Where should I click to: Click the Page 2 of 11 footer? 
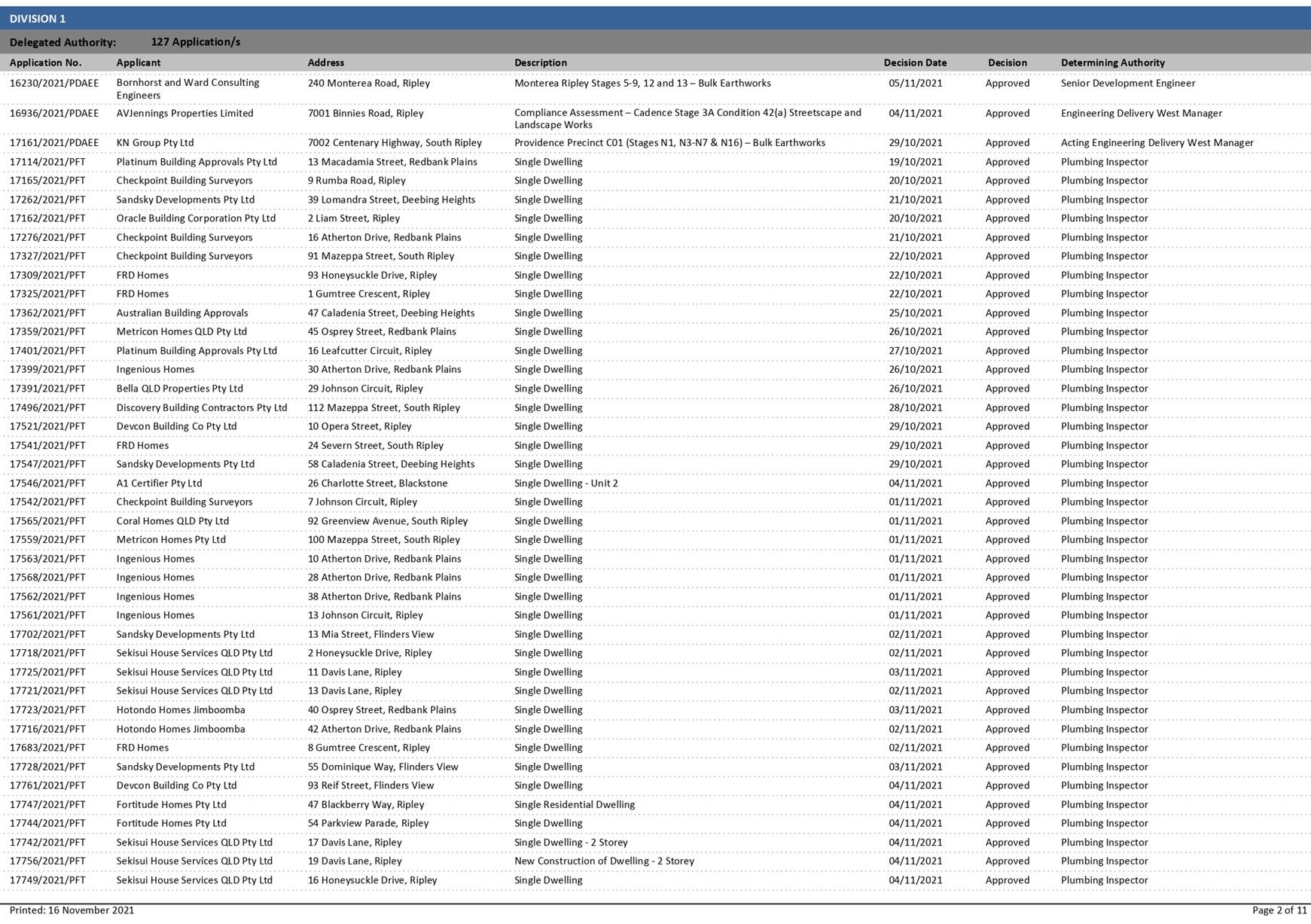(1279, 910)
